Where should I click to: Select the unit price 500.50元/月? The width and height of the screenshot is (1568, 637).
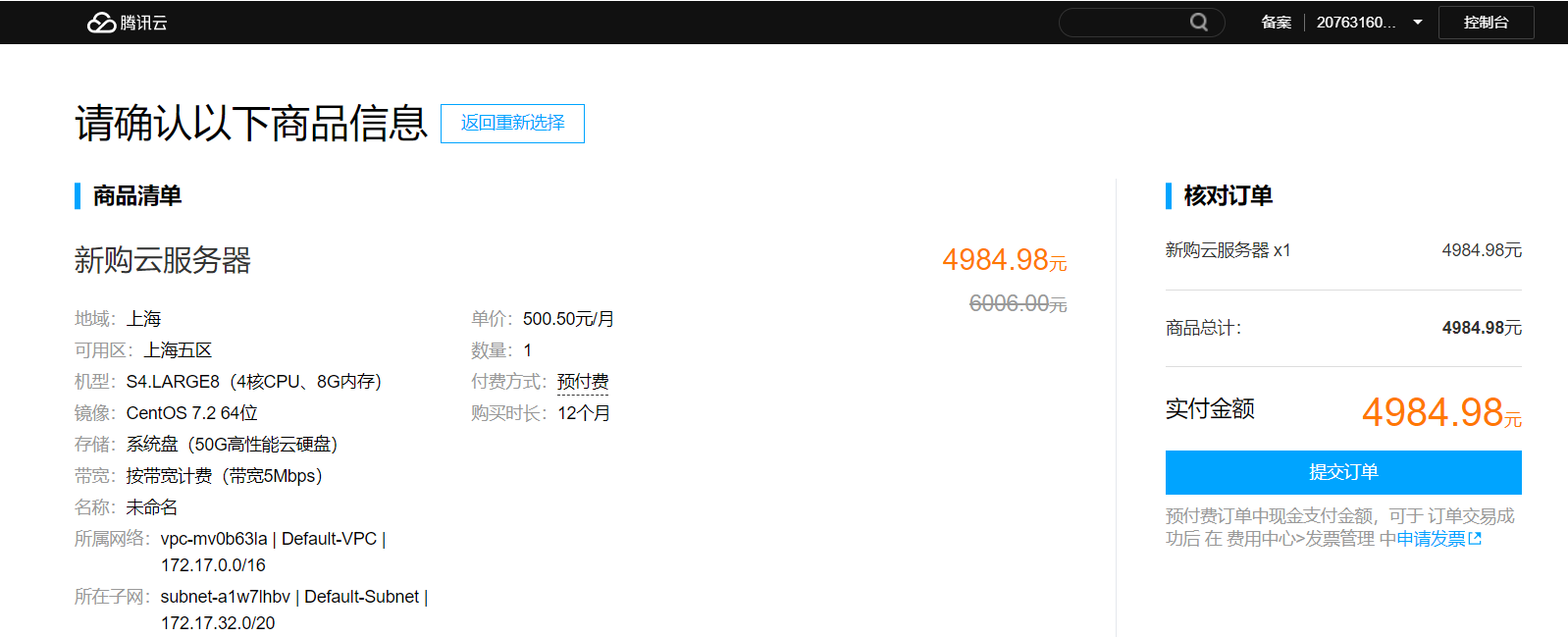(x=569, y=319)
